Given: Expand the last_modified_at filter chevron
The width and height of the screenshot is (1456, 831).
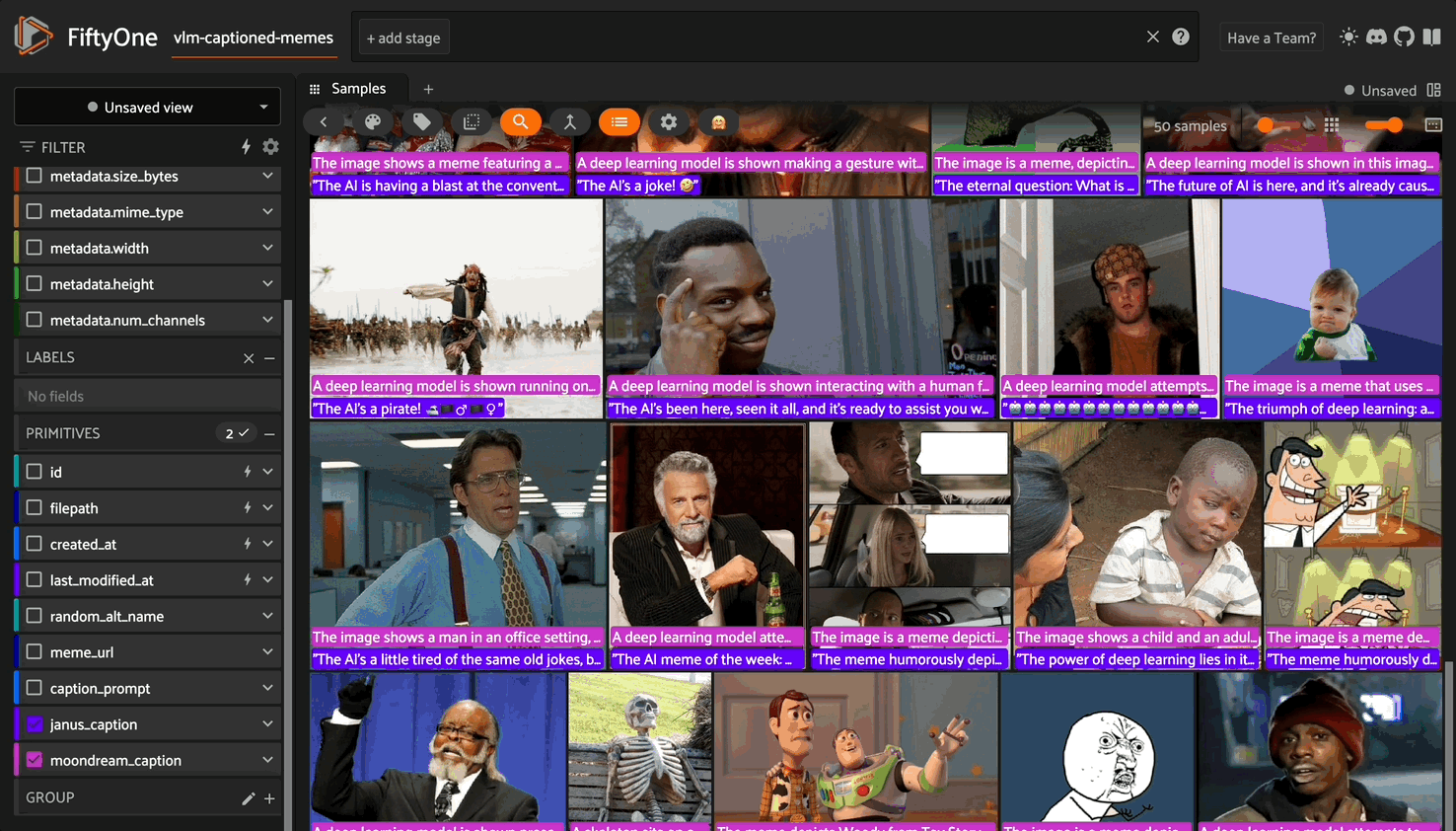Looking at the screenshot, I should coord(267,579).
